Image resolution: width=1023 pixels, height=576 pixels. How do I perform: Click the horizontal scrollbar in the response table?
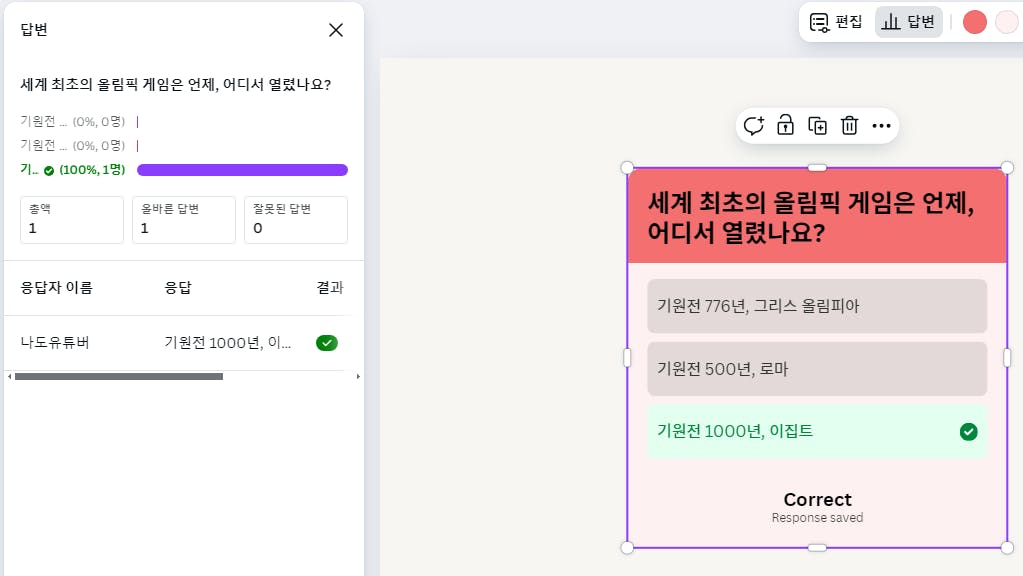[x=118, y=377]
